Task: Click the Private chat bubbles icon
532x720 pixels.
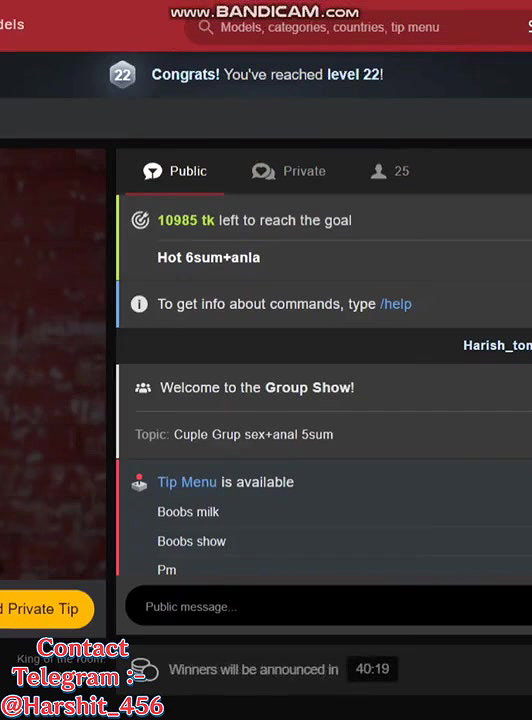Action: [263, 171]
